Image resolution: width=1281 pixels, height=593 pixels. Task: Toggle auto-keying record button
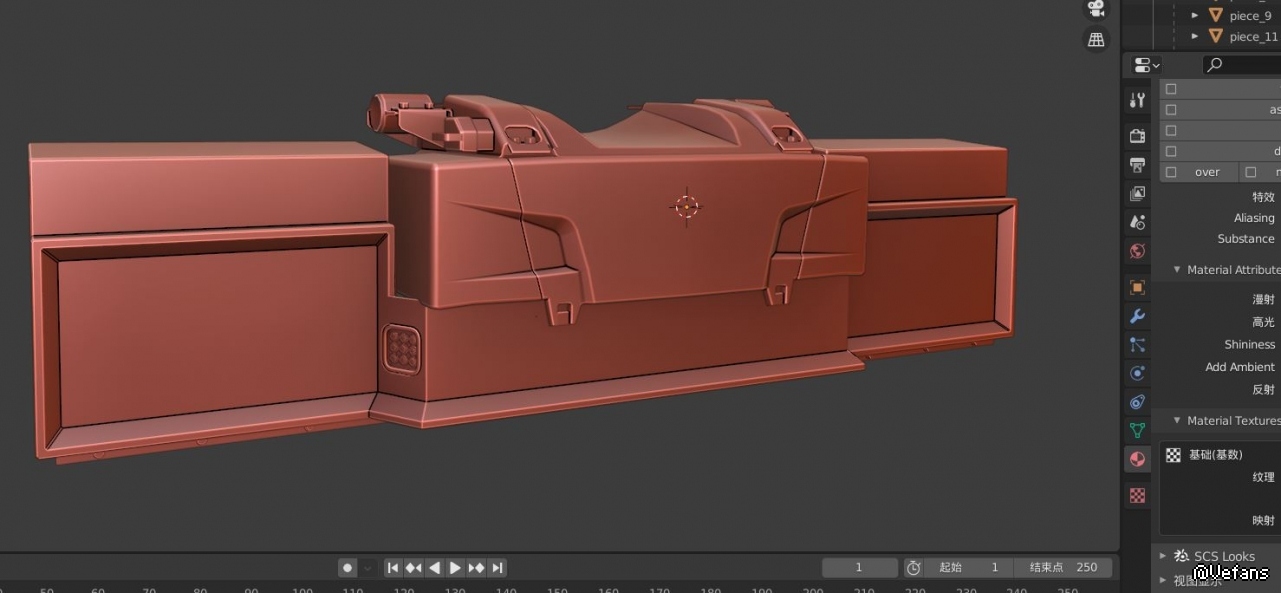click(x=347, y=568)
